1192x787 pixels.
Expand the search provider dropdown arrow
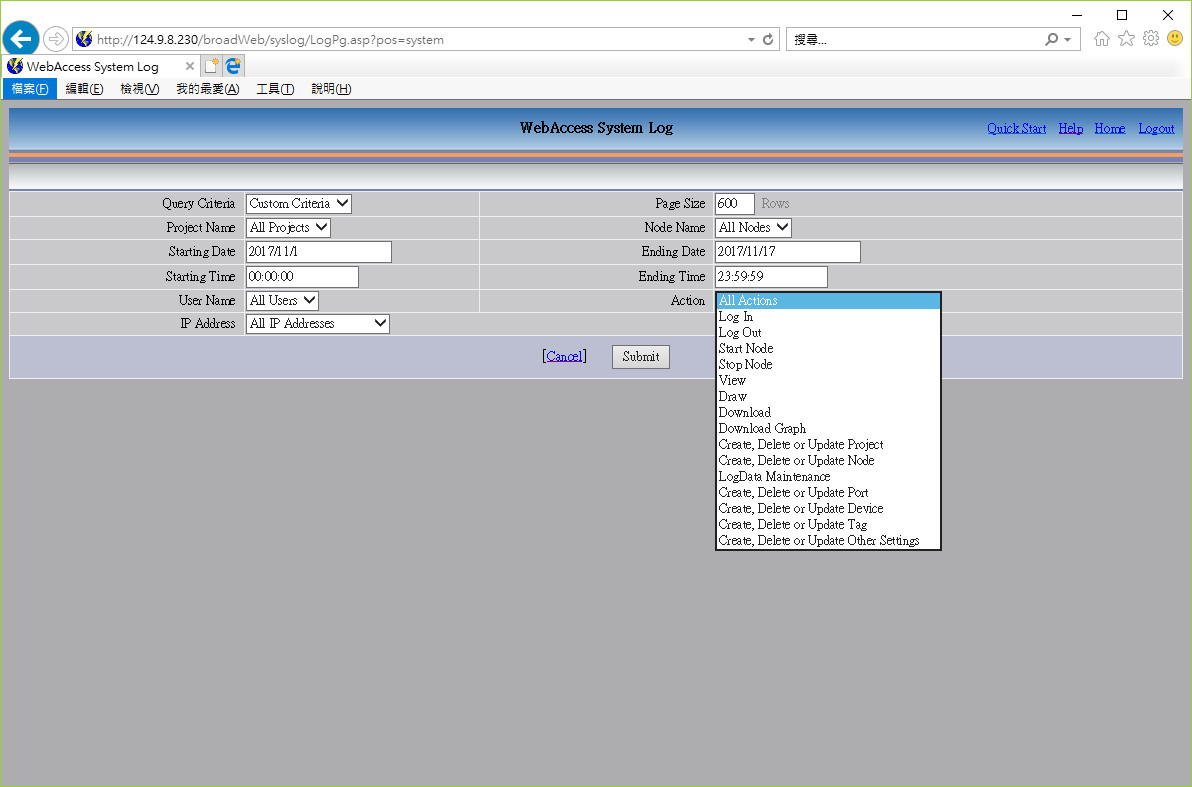1068,40
